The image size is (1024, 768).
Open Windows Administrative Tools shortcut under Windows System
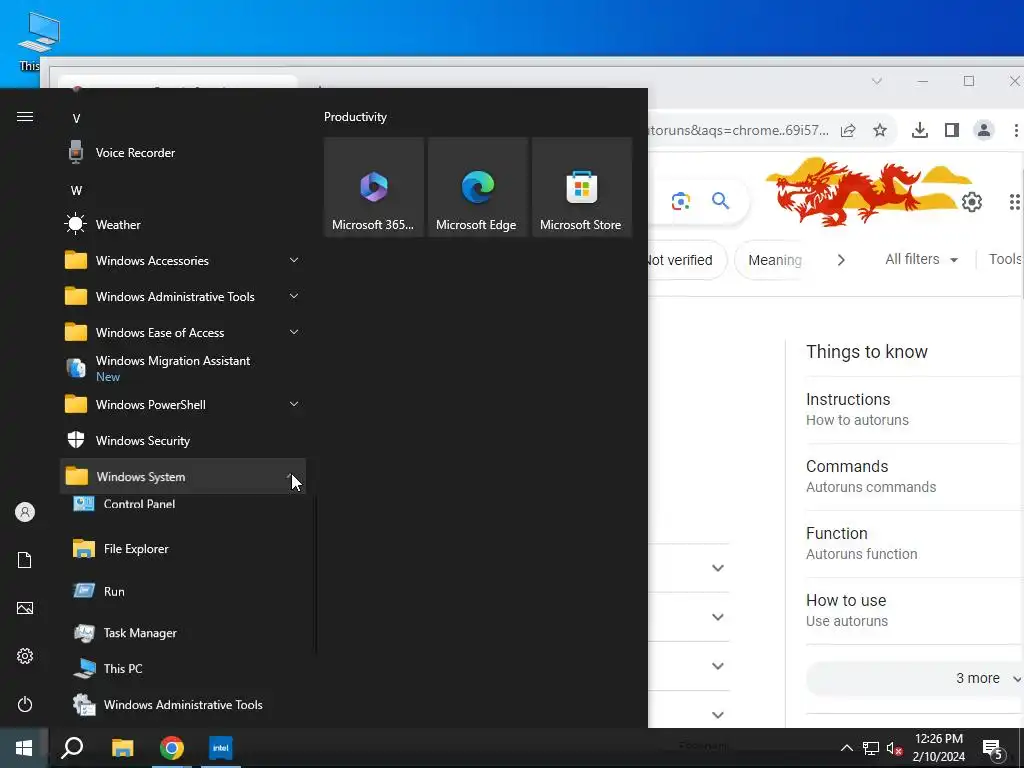[x=183, y=705]
